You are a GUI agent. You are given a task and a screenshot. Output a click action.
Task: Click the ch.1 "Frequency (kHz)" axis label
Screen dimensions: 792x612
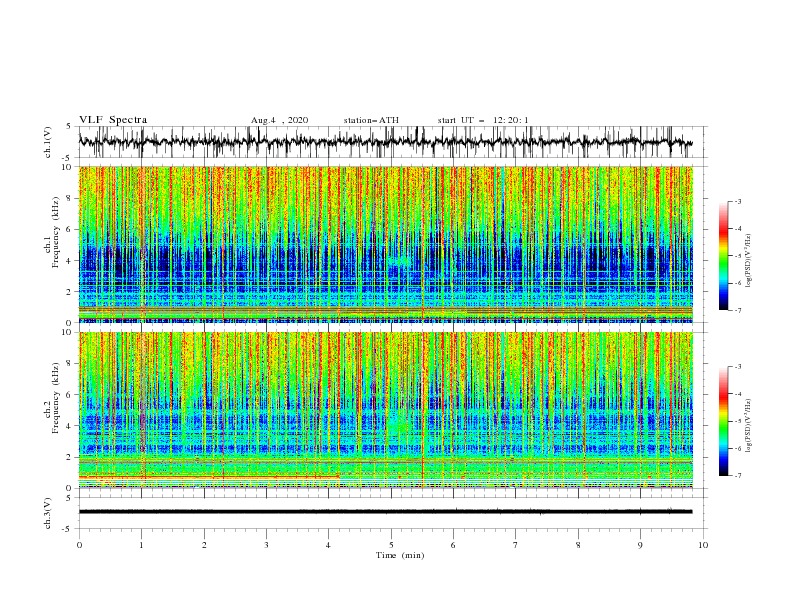56,230
